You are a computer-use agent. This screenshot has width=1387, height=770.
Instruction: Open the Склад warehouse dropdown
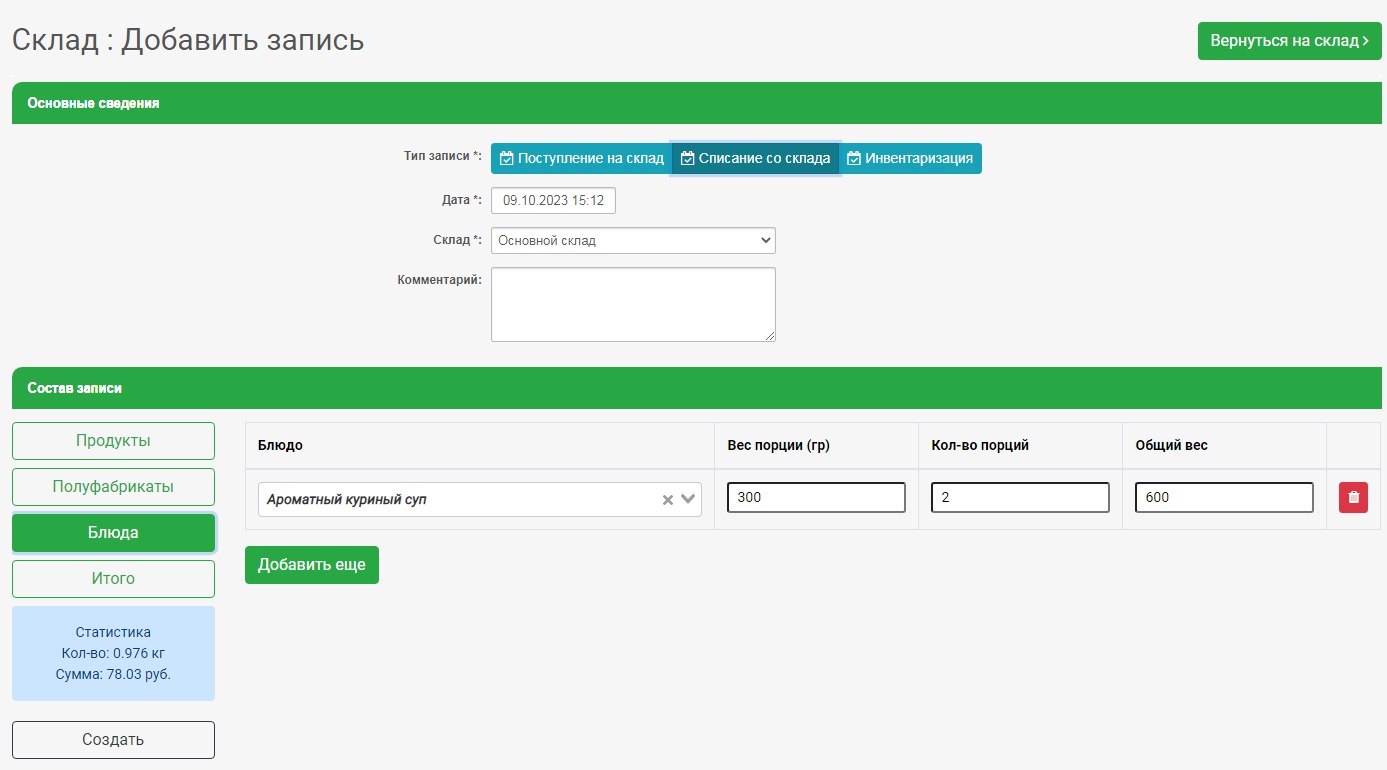click(x=633, y=240)
